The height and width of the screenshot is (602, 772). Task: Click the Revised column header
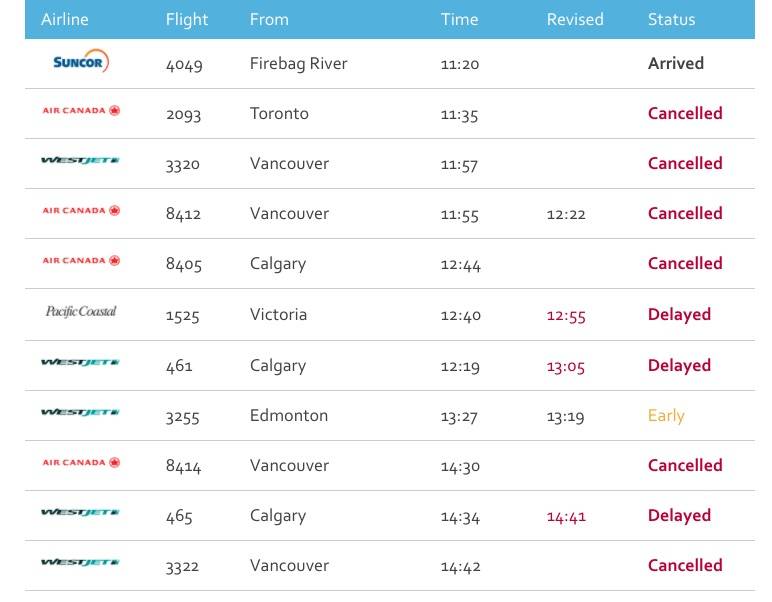[575, 19]
